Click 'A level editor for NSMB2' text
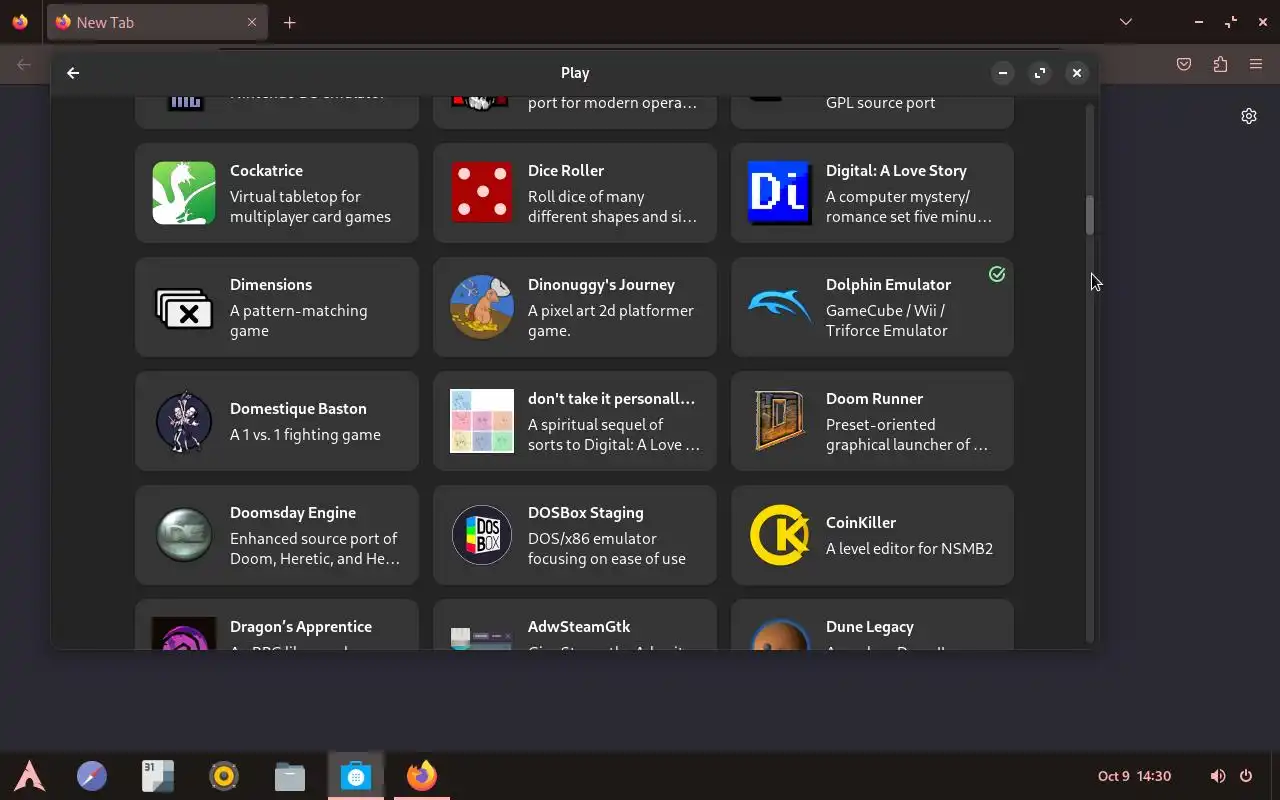Screen dimensions: 1280x800 coord(909,549)
